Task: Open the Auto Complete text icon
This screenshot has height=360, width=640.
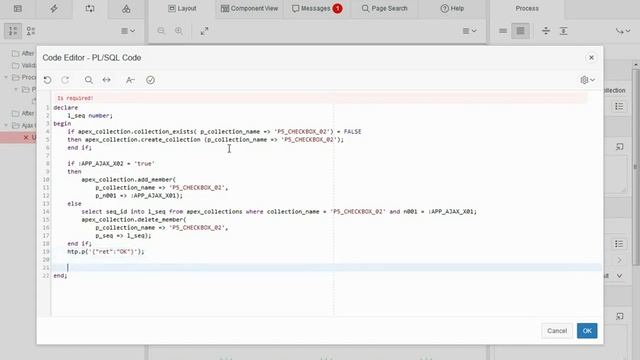Action: pyautogui.click(x=130, y=80)
